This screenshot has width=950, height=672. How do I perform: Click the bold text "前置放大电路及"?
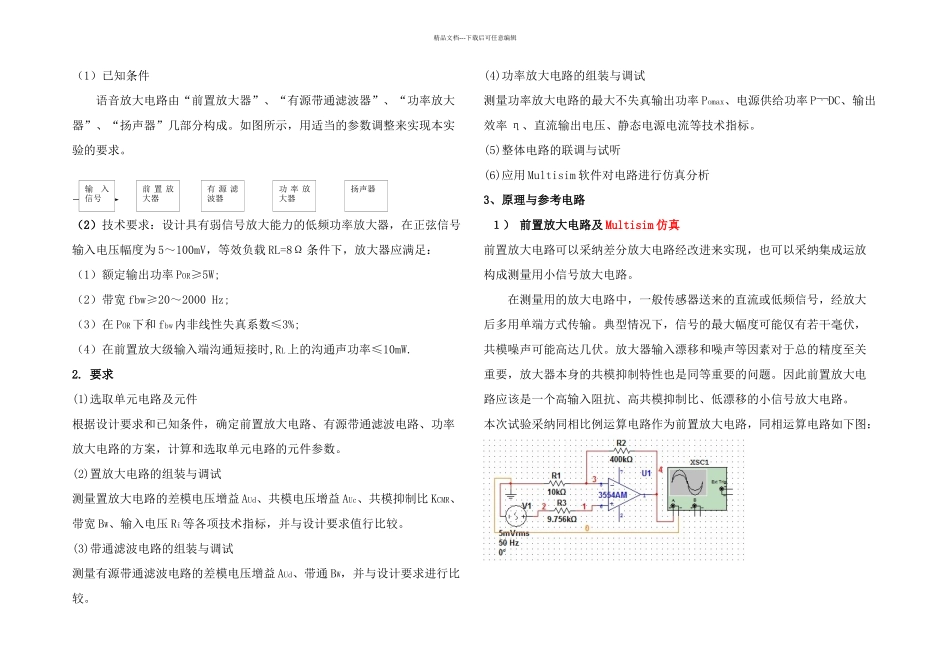tap(561, 225)
